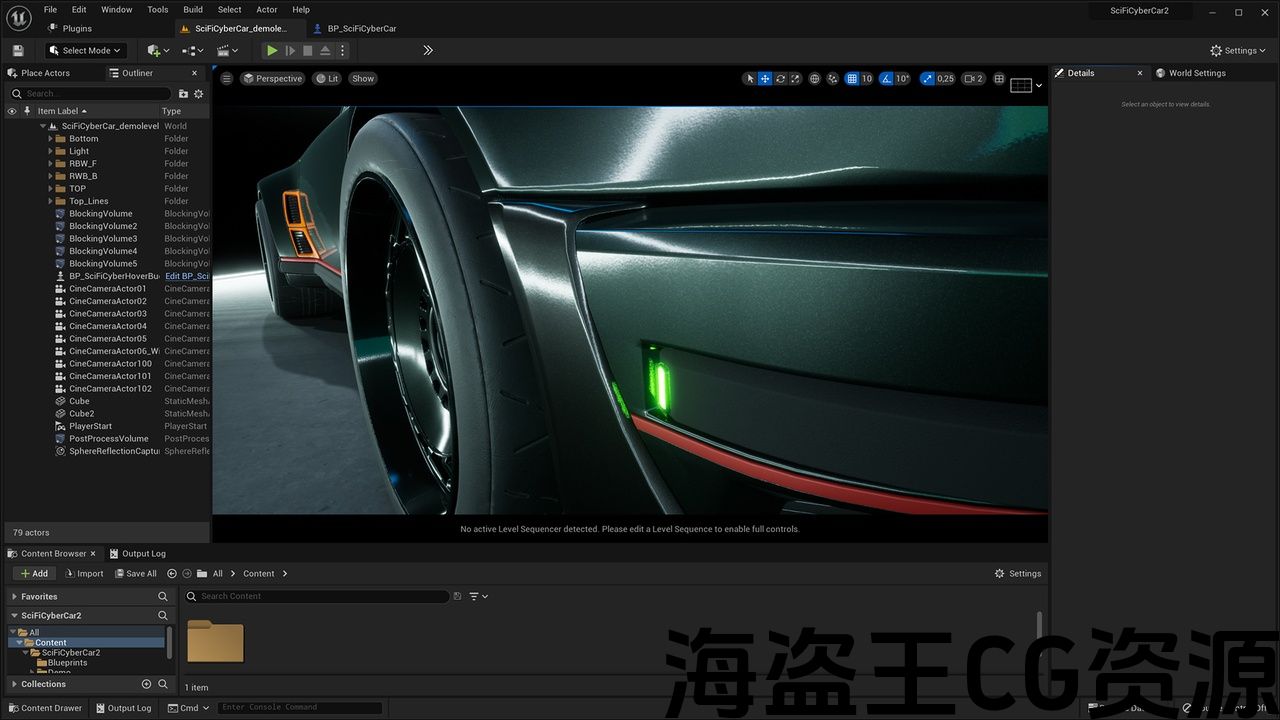The width and height of the screenshot is (1280, 720).
Task: Switch to the World Settings tab
Action: [x=1196, y=73]
